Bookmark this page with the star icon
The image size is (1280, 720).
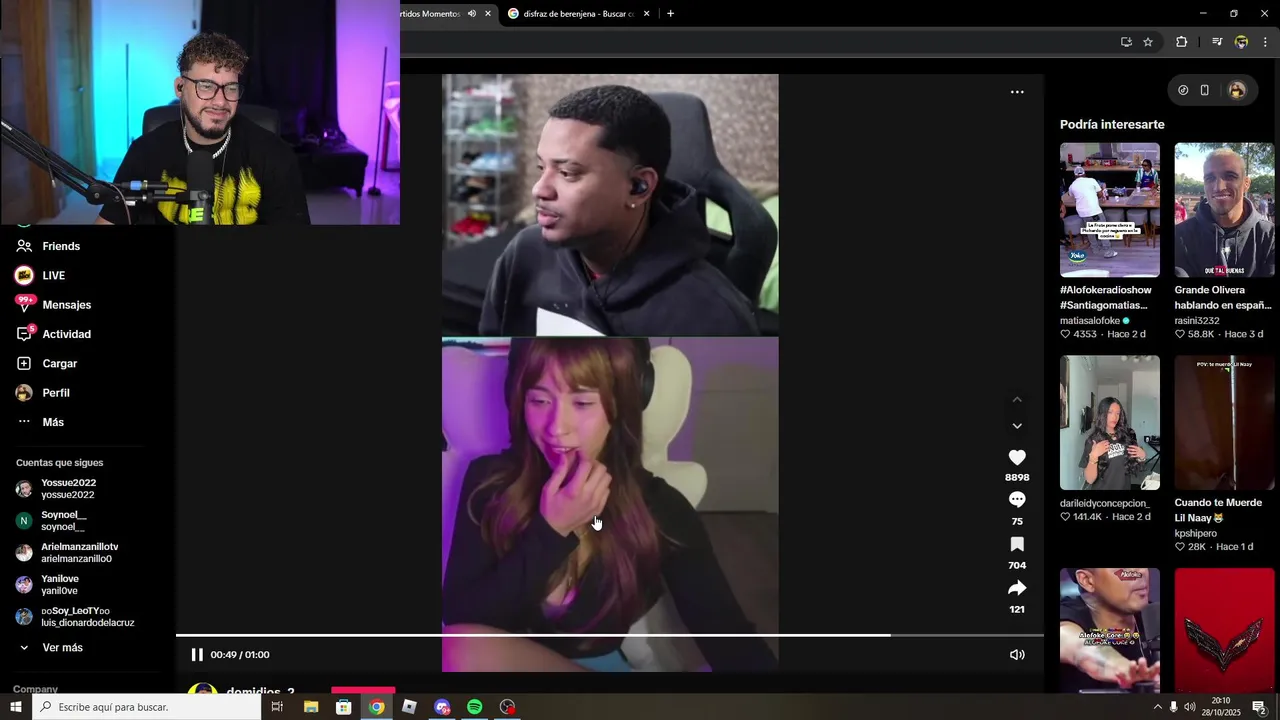pos(1148,42)
